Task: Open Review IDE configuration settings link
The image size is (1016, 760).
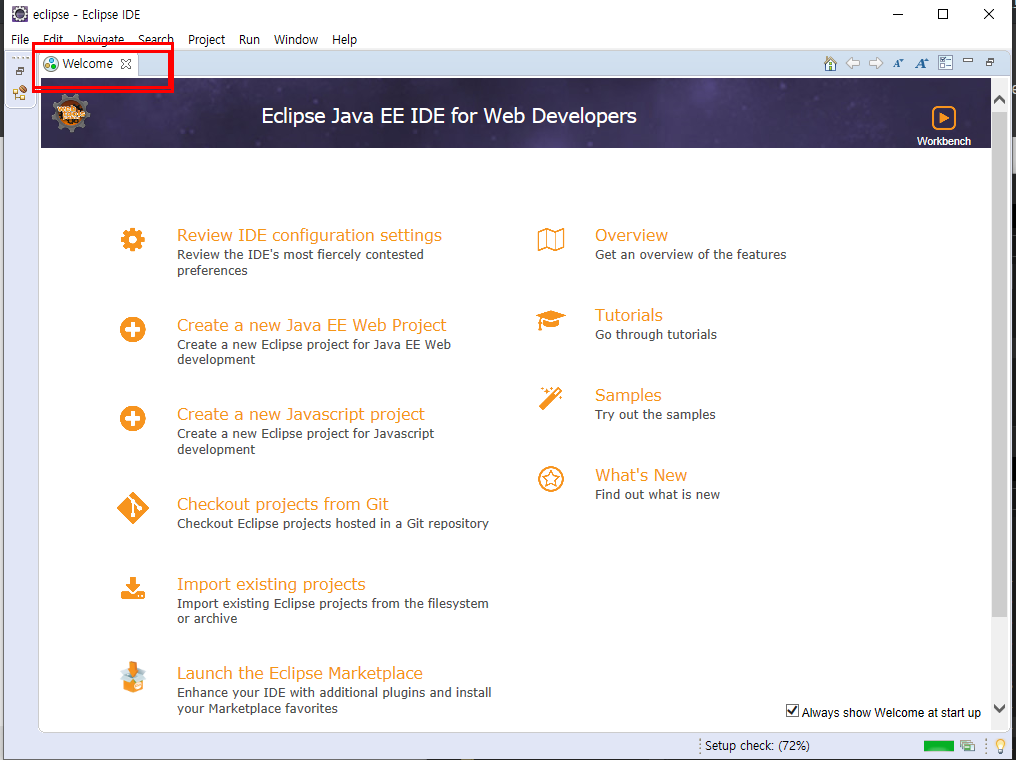Action: coord(309,235)
